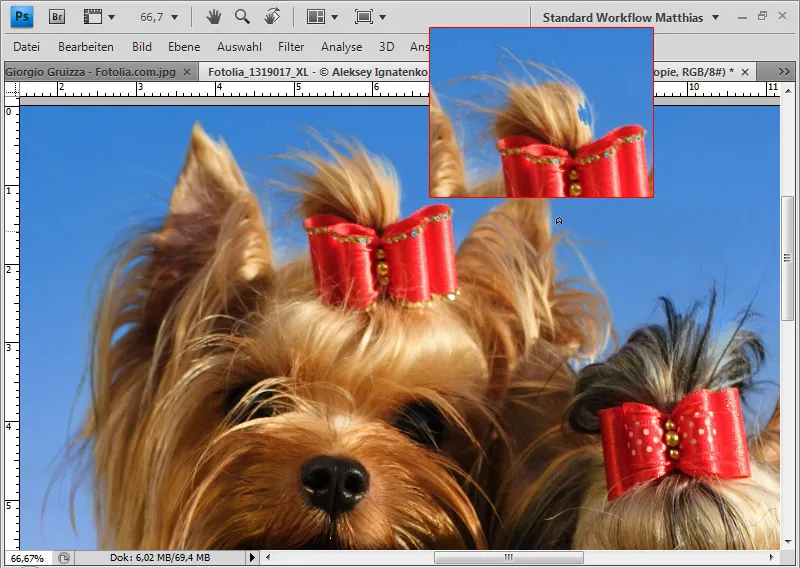Restore down the Photoshop window

click(x=762, y=16)
